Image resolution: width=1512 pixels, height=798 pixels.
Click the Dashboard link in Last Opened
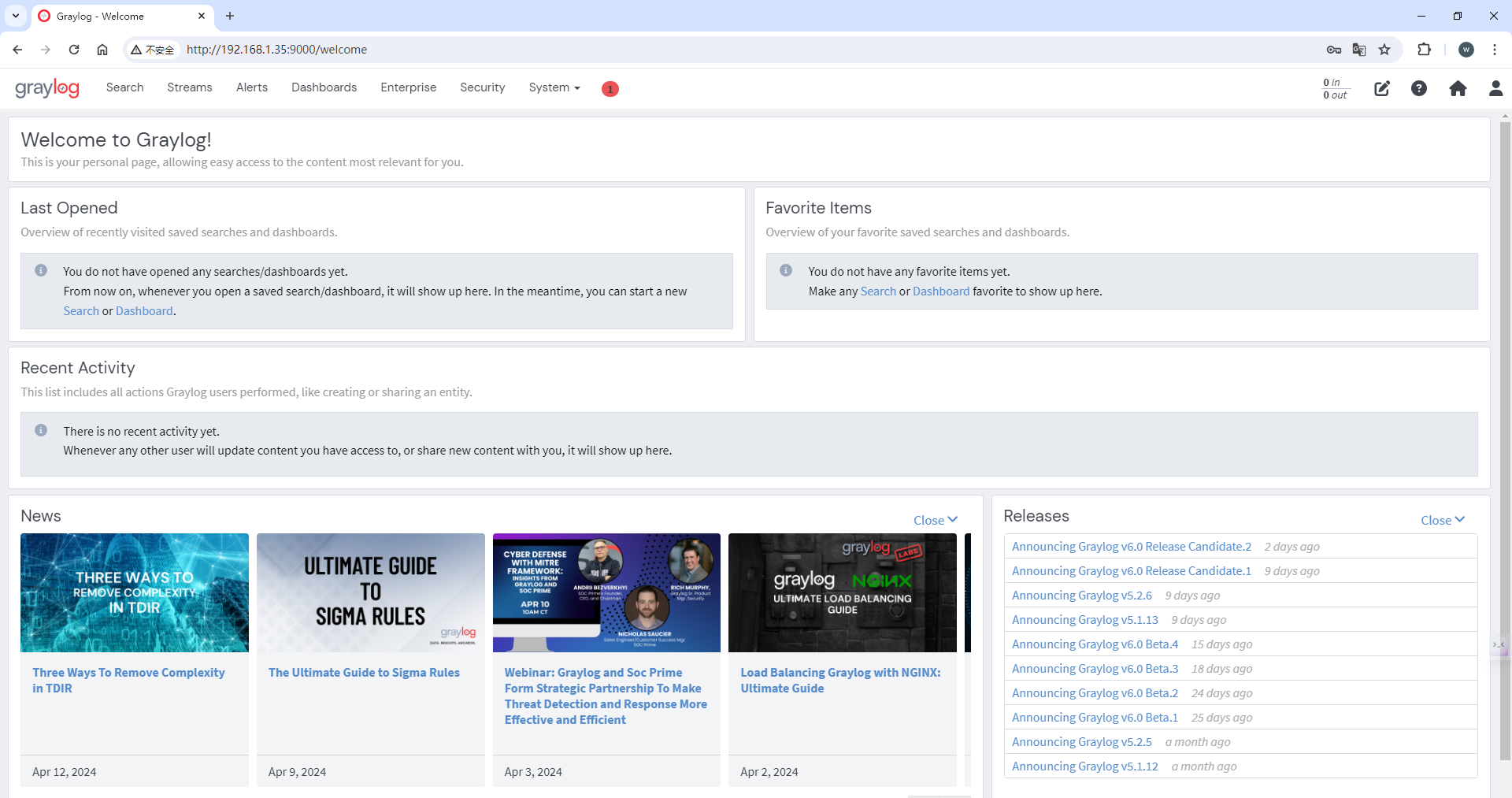[x=144, y=311]
